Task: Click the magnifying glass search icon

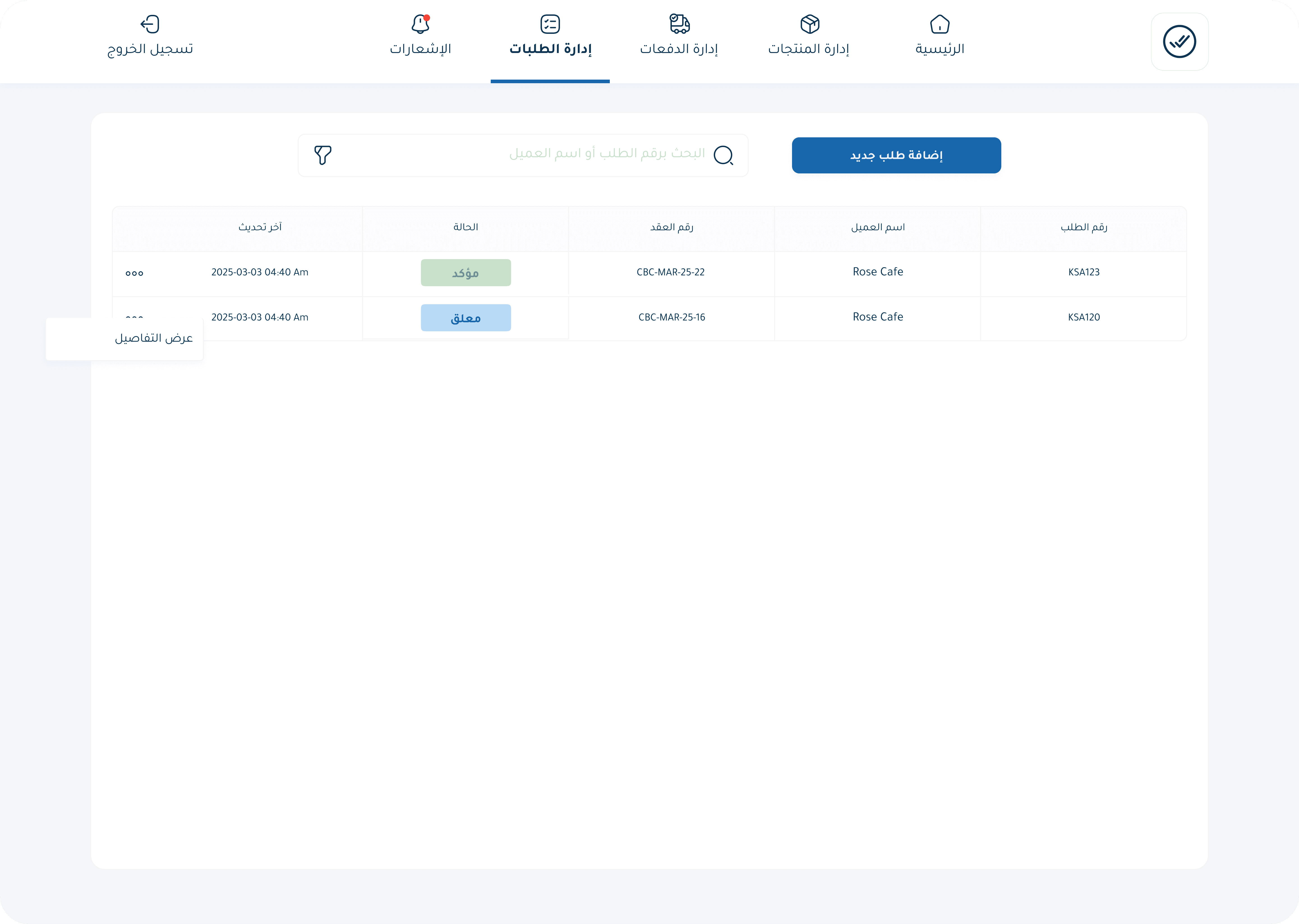Action: [723, 155]
